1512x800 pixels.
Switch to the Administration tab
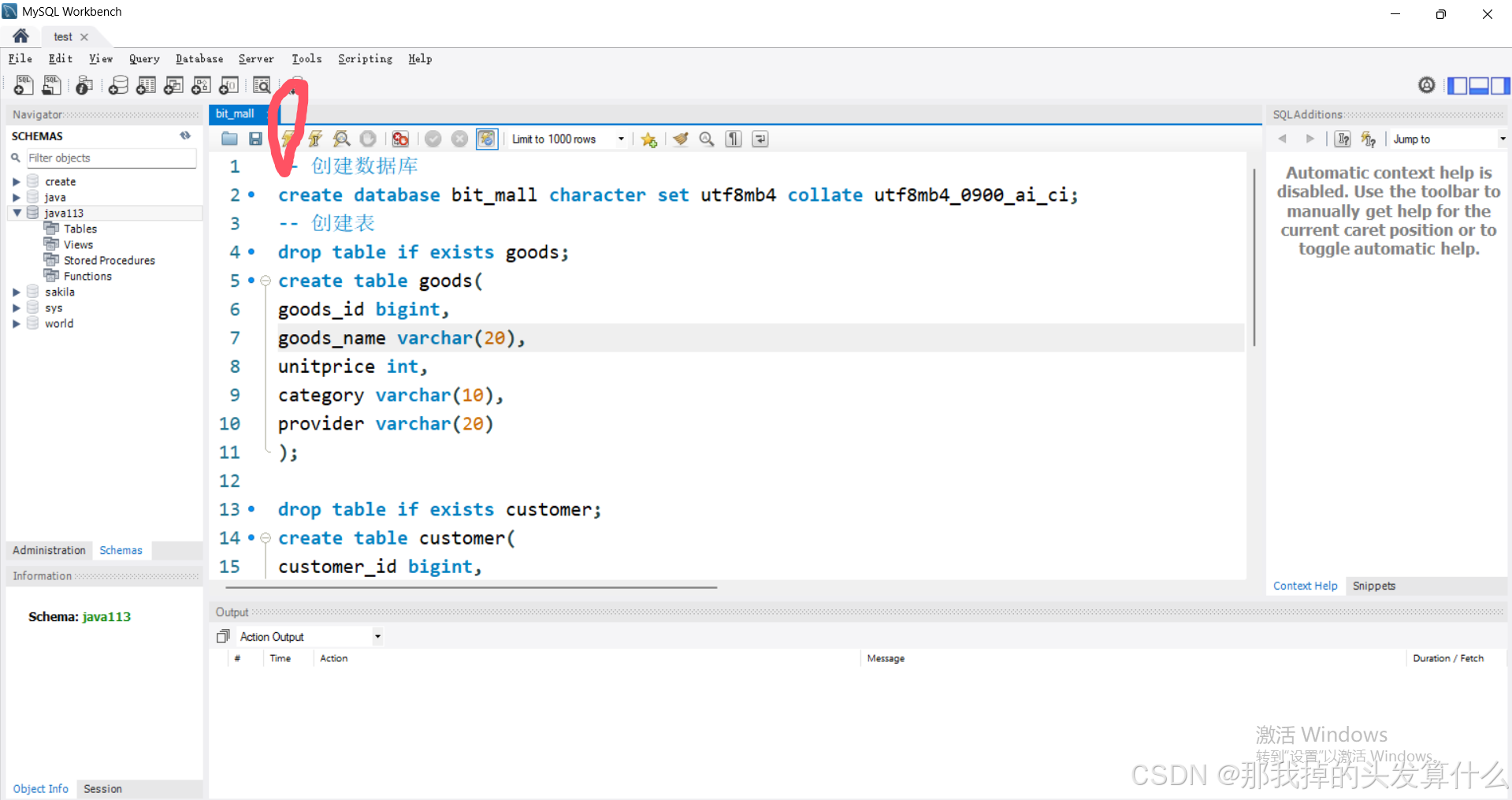tap(49, 550)
